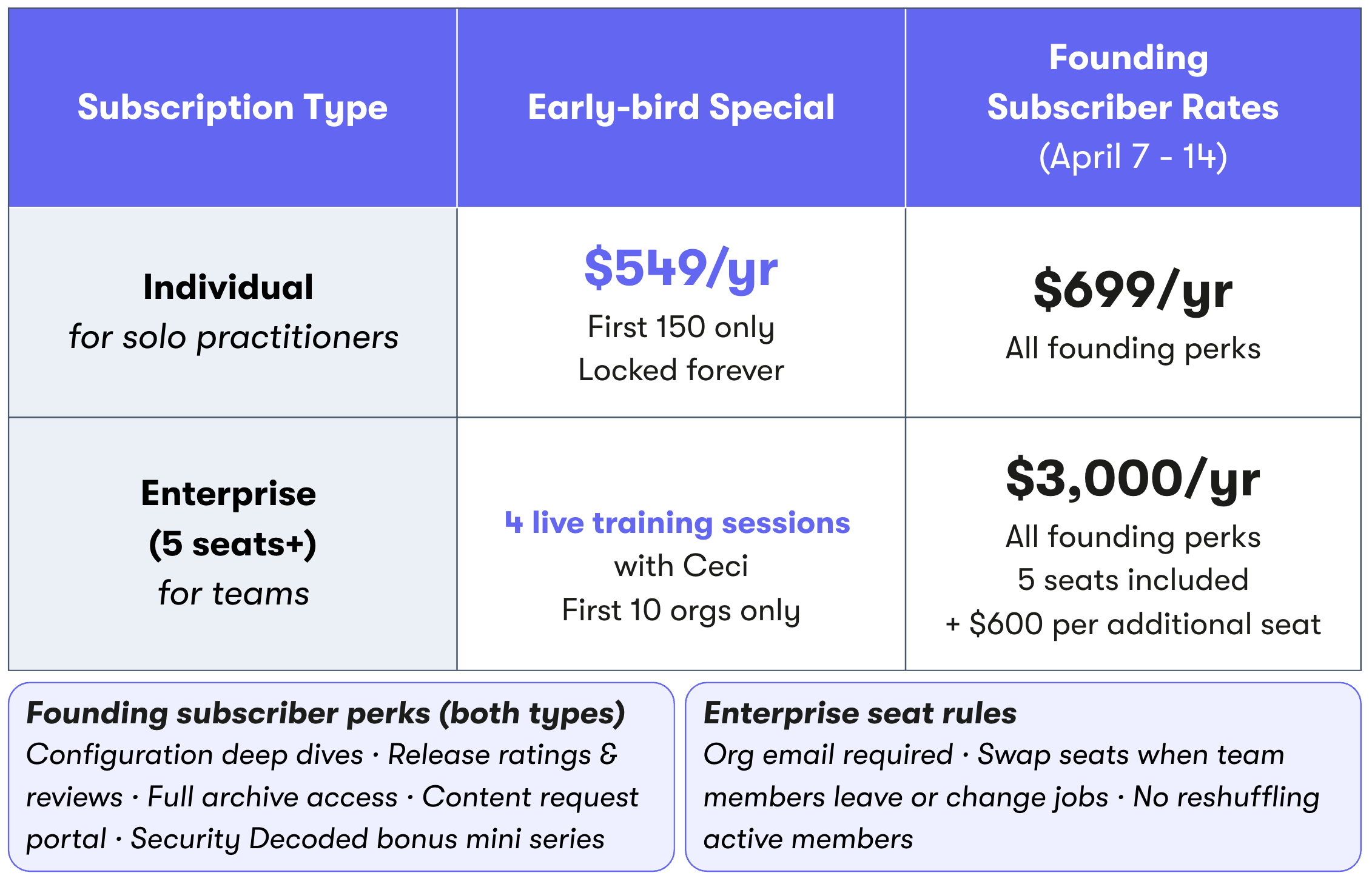Click the Subscription Type column header

pyautogui.click(x=232, y=107)
